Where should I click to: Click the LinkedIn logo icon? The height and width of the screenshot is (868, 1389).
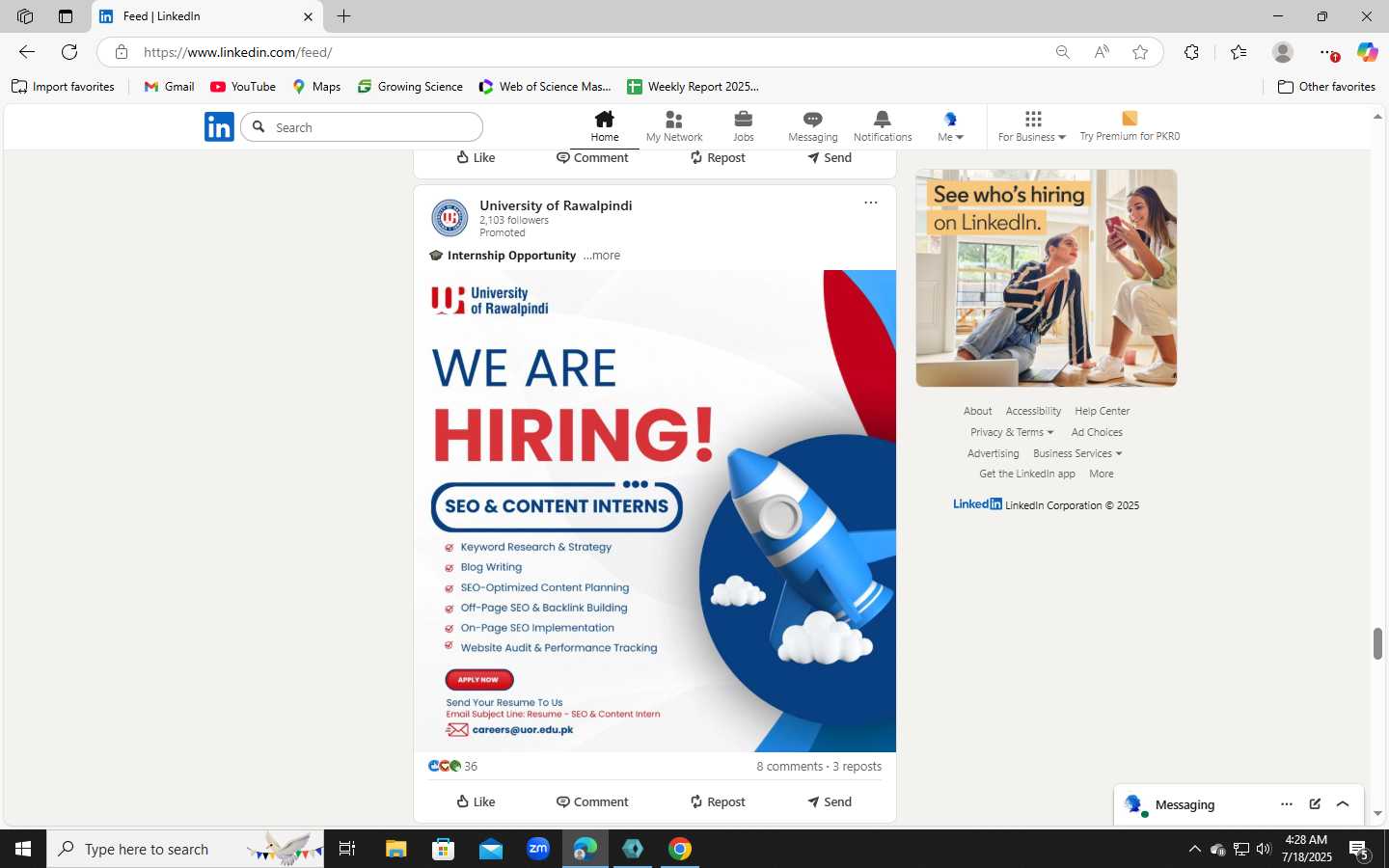219,126
